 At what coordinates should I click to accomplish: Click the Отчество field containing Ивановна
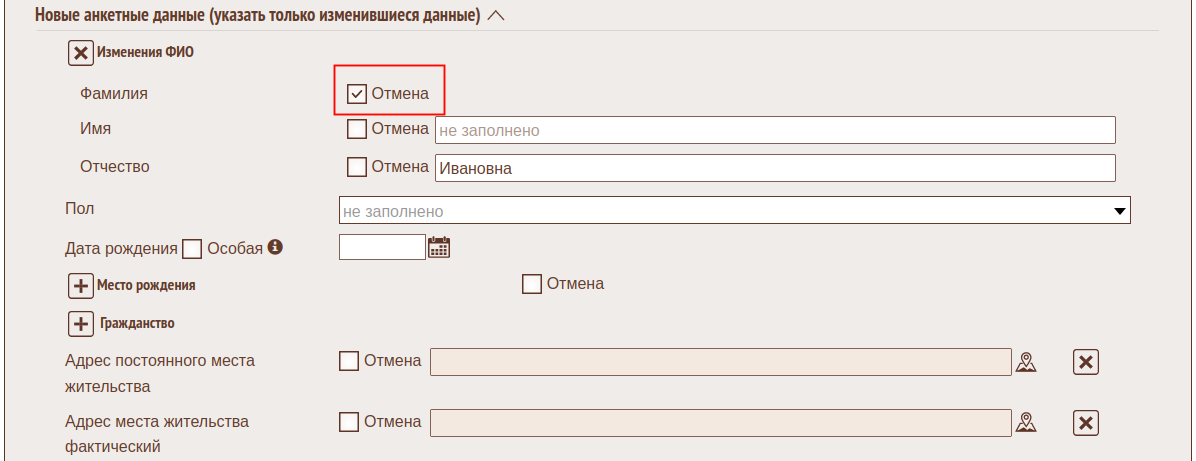coord(774,168)
